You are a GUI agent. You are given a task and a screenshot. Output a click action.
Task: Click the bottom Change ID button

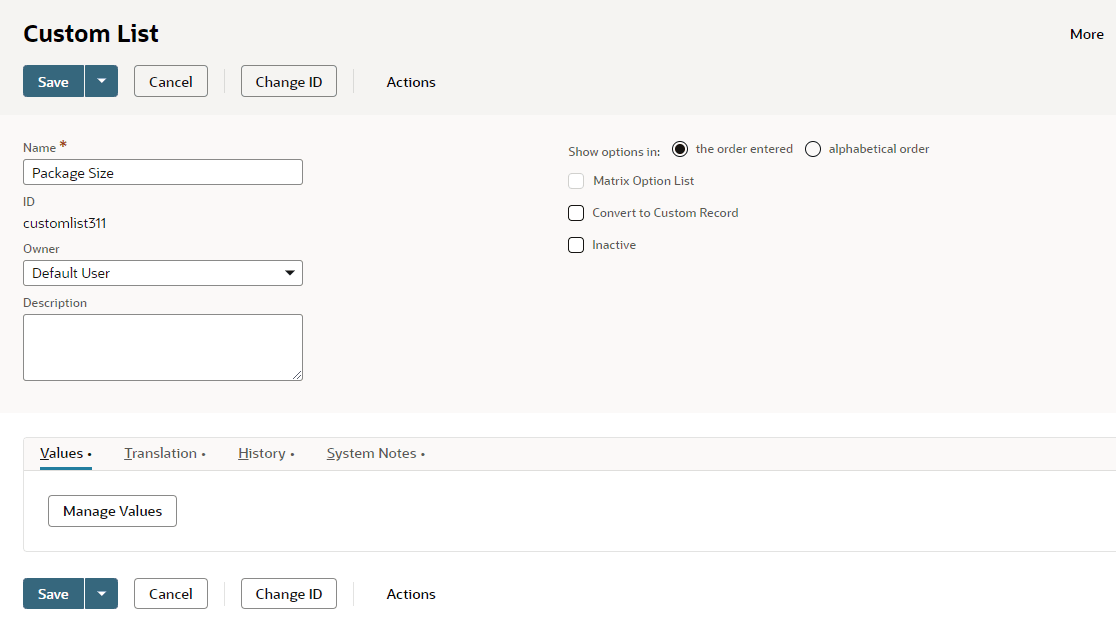(x=289, y=594)
